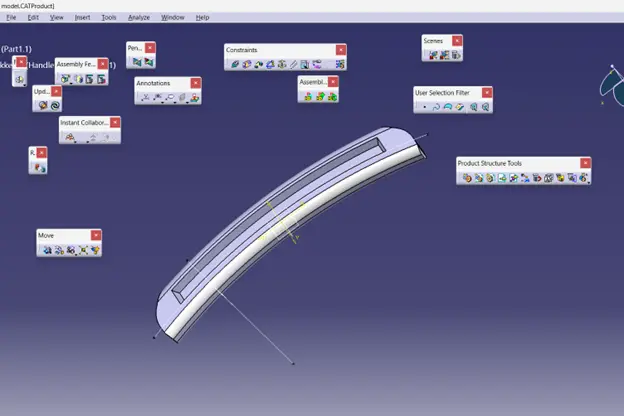Viewport: 624px width, 416px height.
Task: Click the first icon in Constraints toolbar
Action: click(235, 65)
